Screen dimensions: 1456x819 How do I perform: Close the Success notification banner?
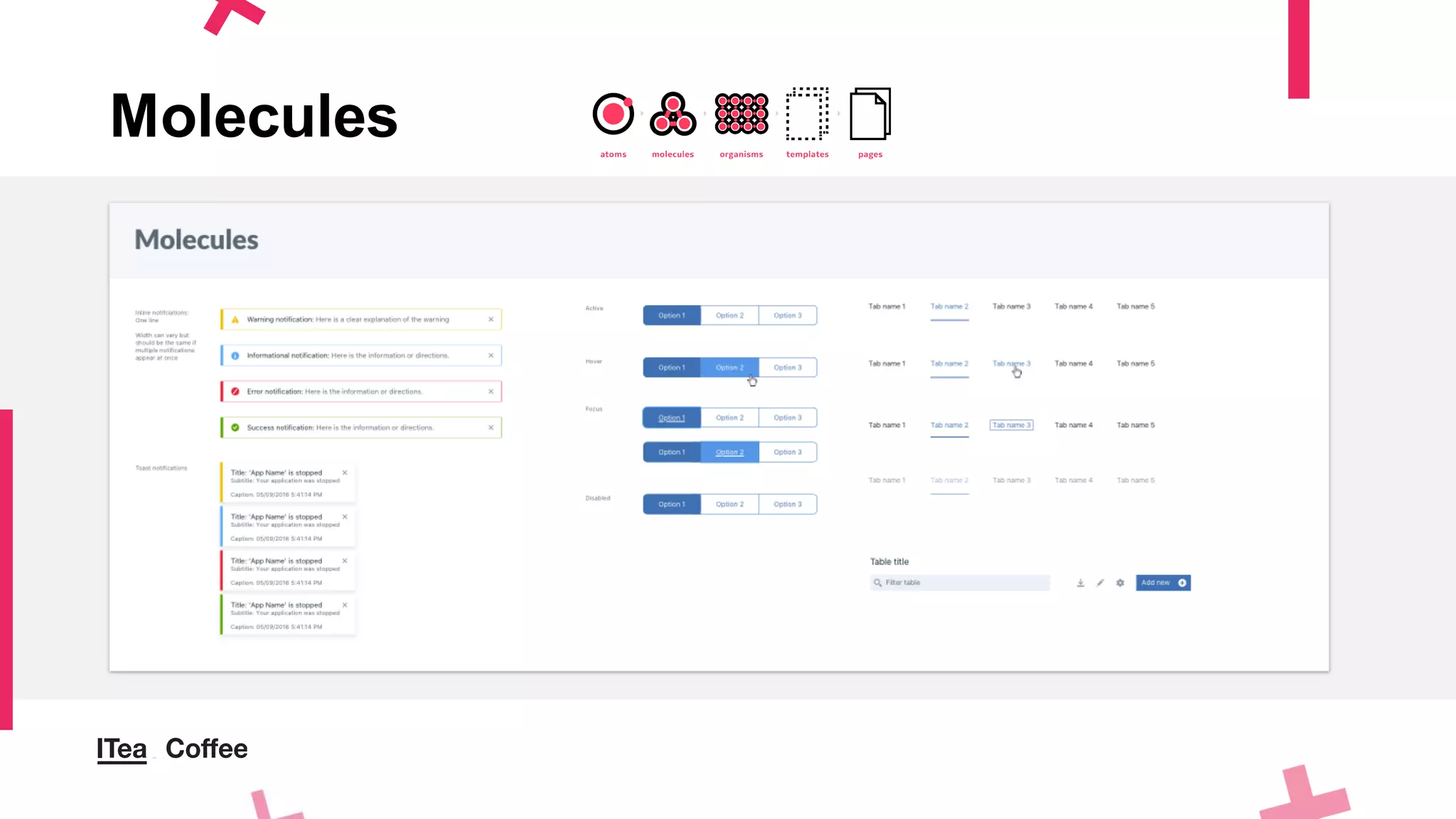pyautogui.click(x=491, y=427)
